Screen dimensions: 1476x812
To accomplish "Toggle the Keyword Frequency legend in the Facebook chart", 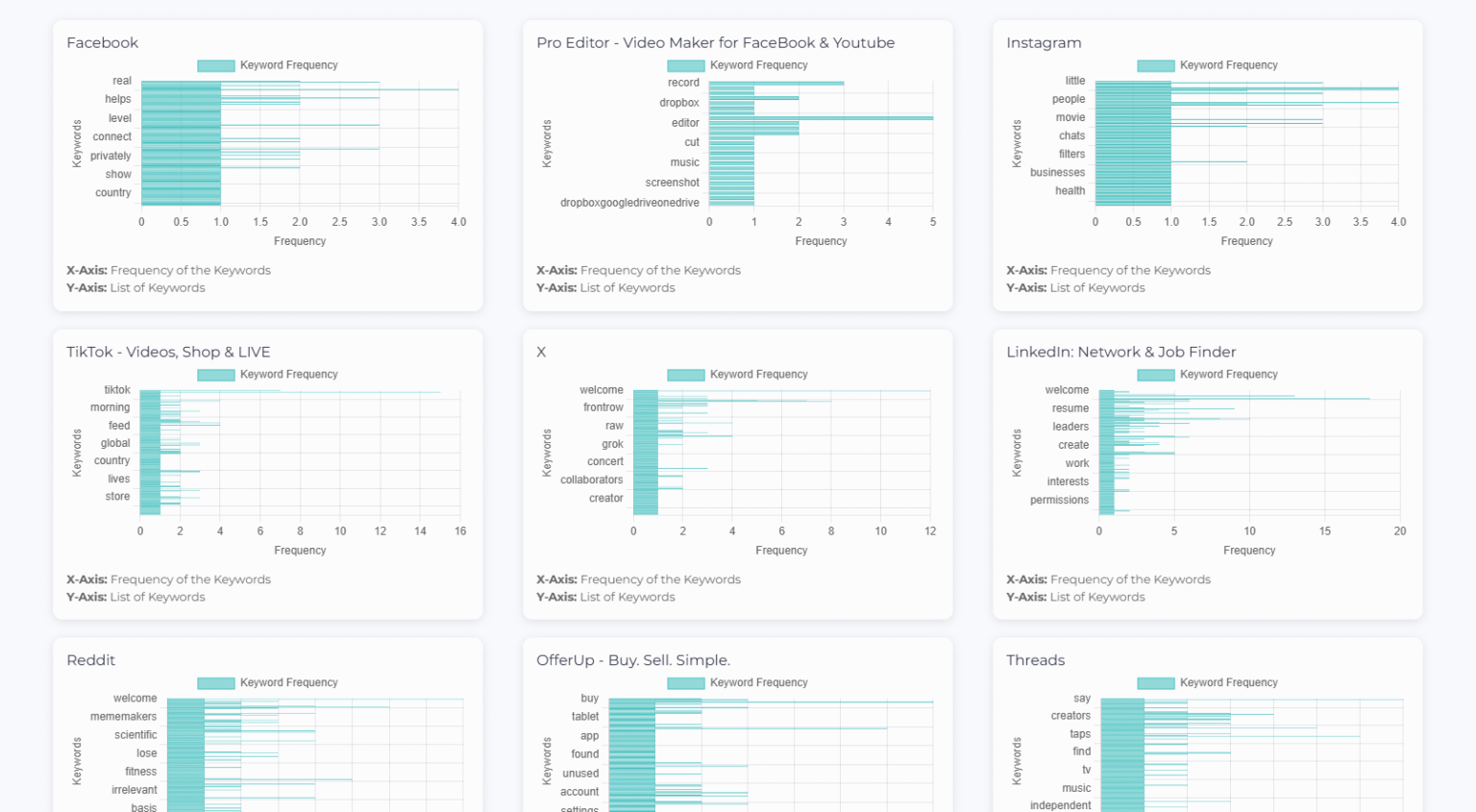I will 268,65.
